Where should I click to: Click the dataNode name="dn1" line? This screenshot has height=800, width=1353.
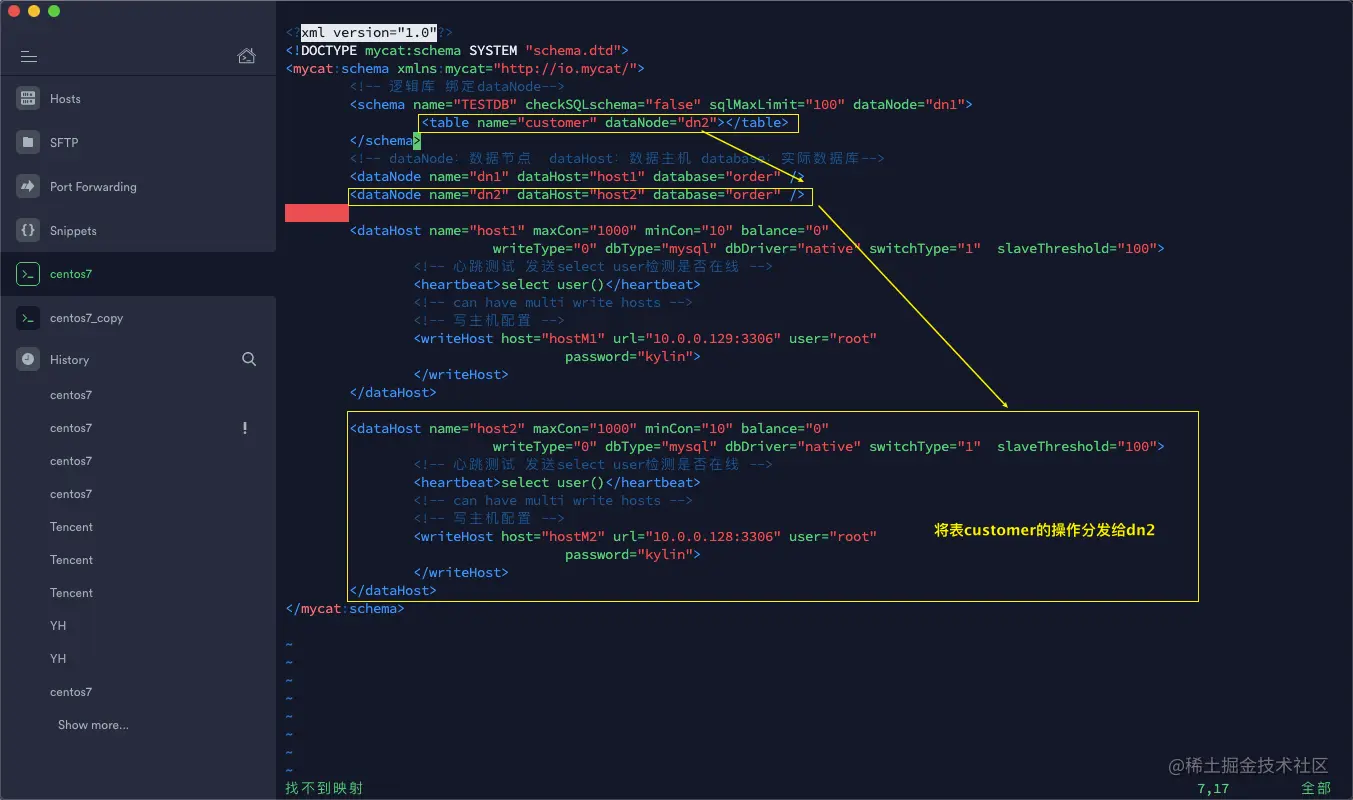point(577,177)
